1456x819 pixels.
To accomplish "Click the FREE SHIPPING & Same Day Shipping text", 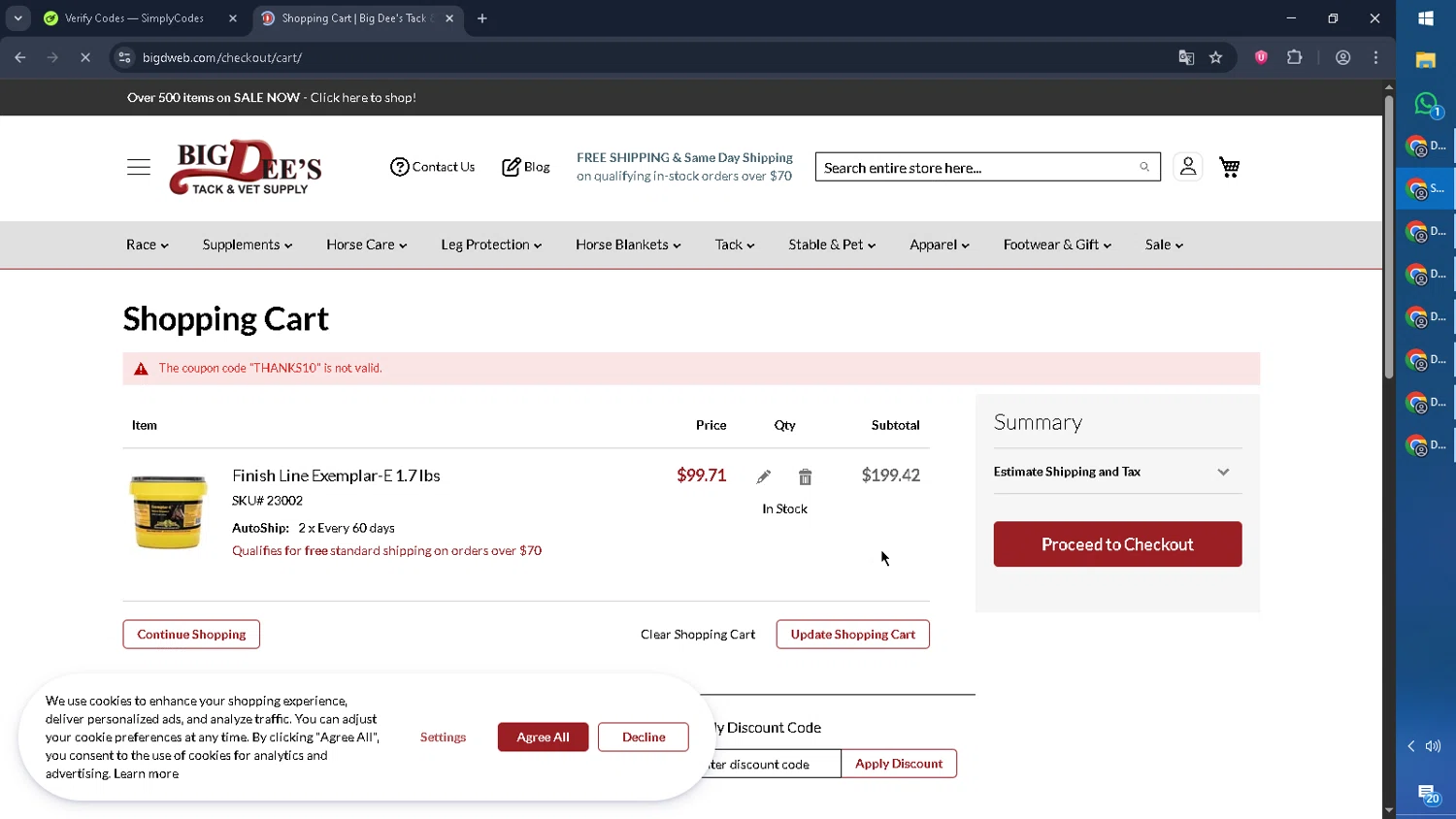I will (684, 157).
